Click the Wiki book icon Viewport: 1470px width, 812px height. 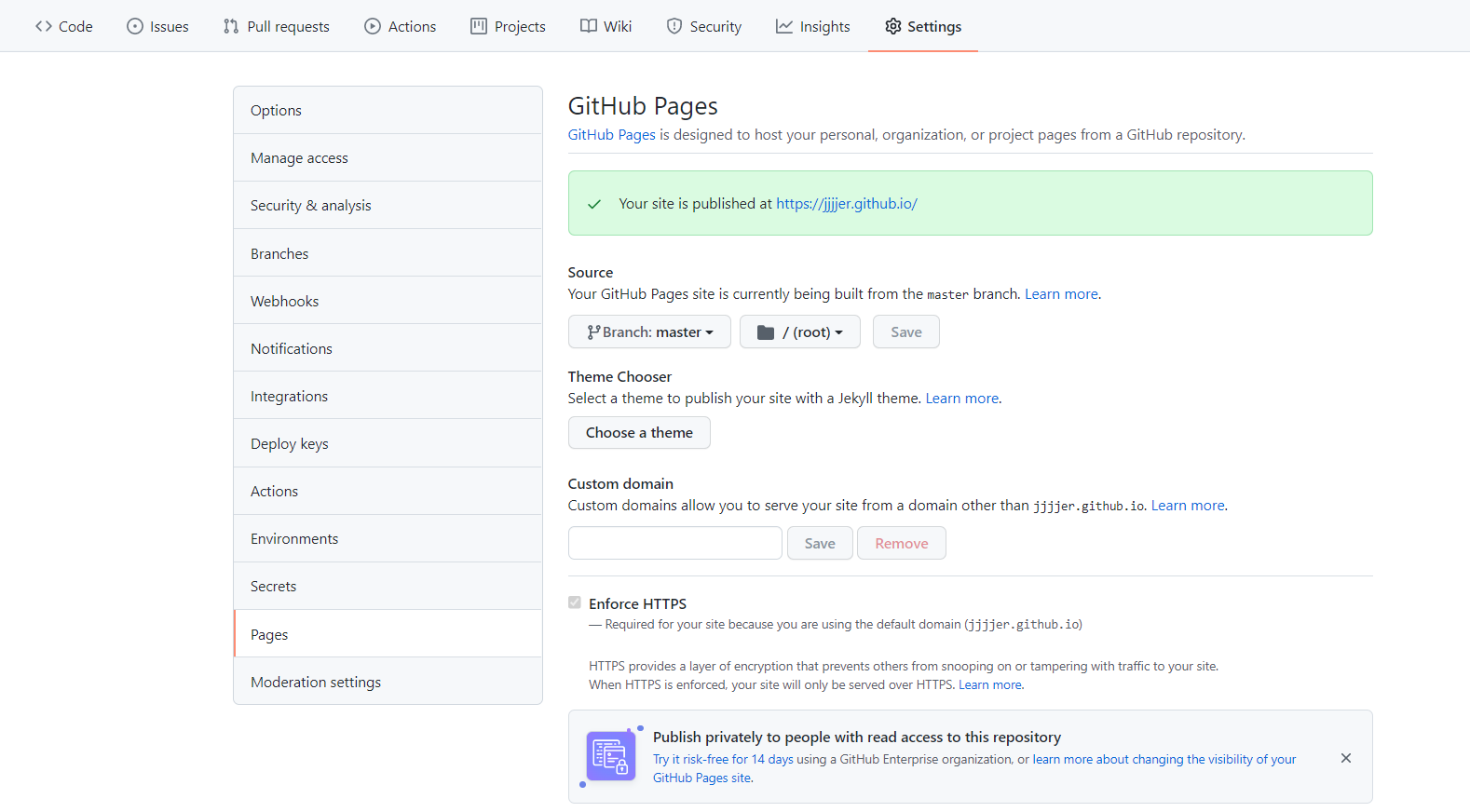click(x=589, y=26)
